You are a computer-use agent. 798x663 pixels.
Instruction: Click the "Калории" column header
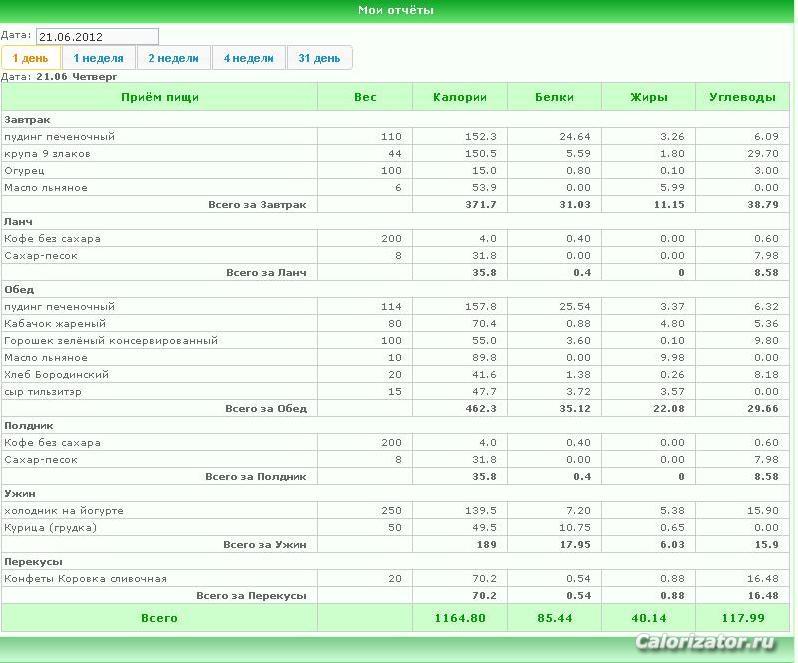point(460,97)
